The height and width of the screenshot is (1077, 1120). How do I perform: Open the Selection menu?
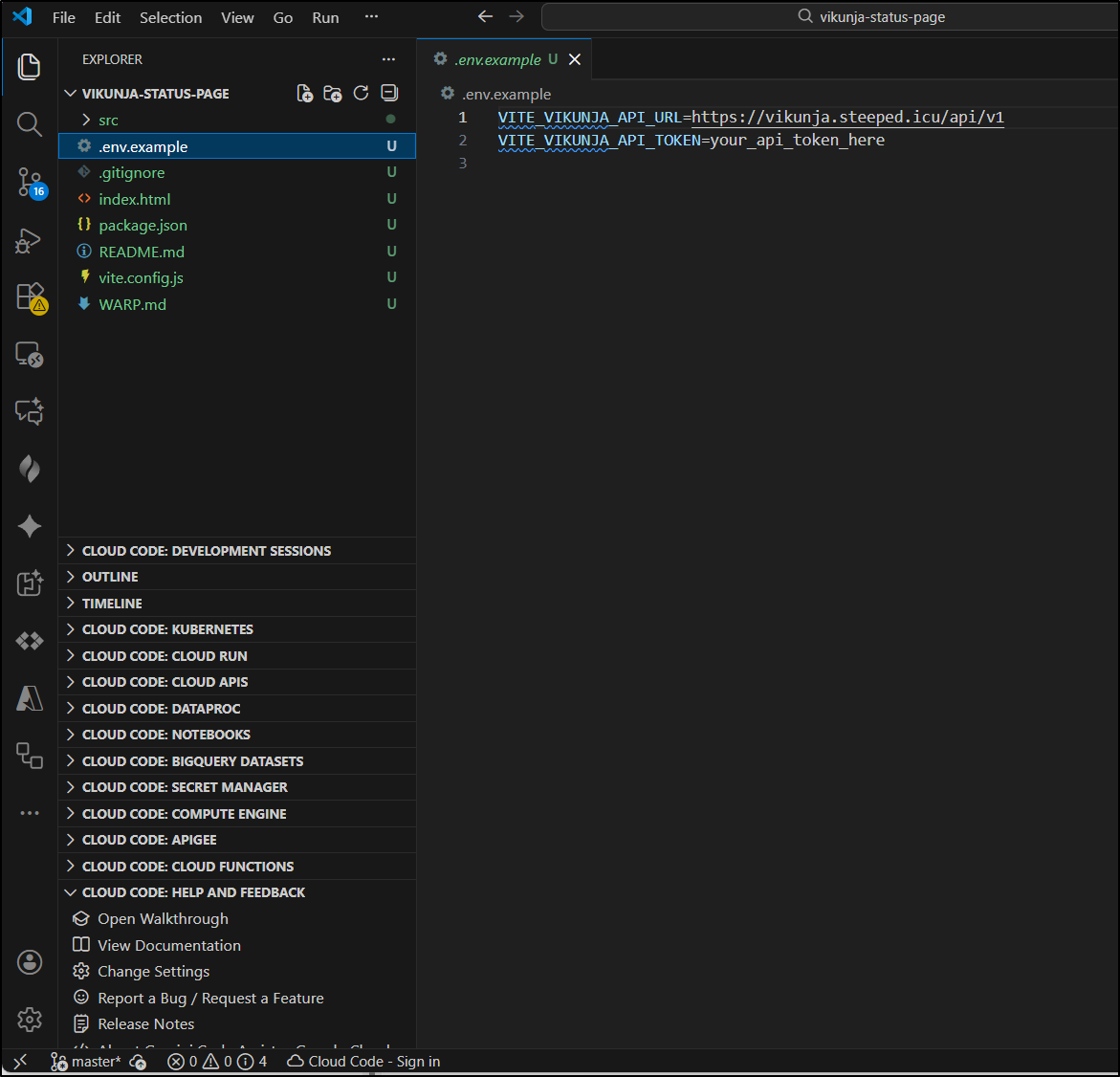click(170, 17)
